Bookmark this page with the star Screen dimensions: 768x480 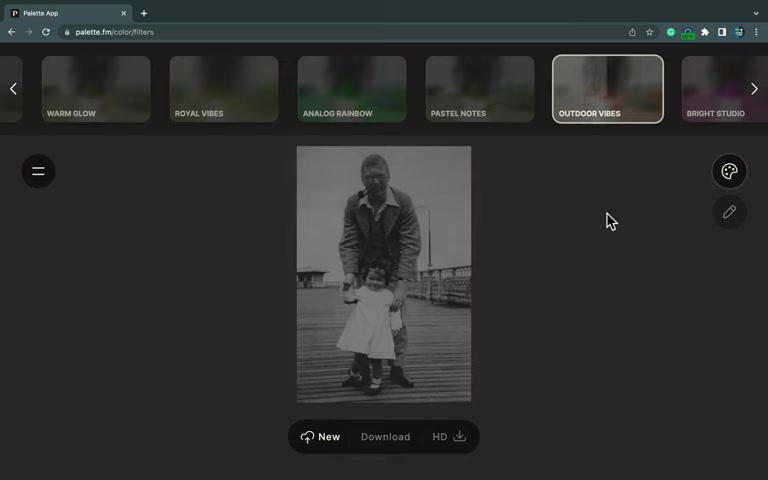(649, 32)
